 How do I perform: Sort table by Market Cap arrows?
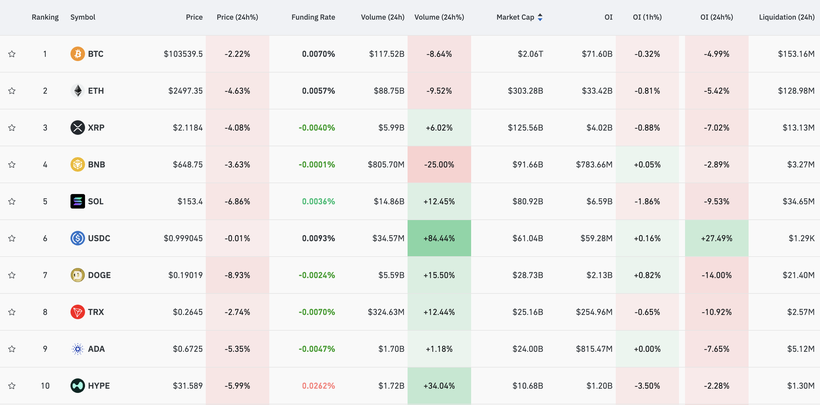coord(540,17)
